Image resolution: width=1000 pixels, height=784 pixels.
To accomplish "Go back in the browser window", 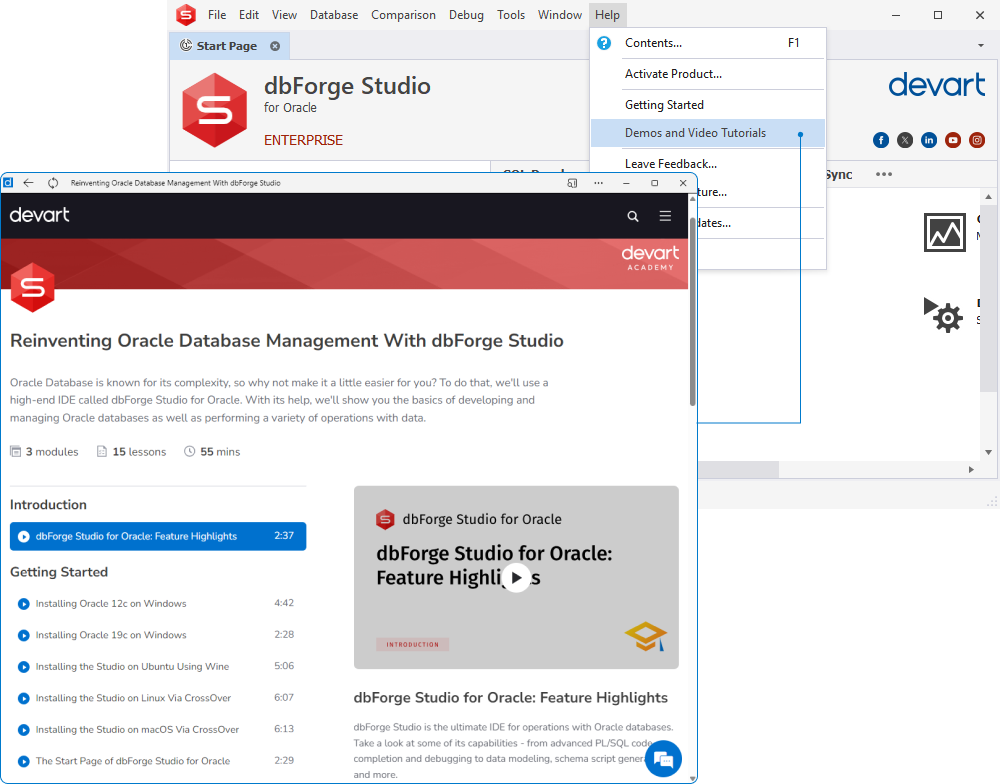I will coord(28,183).
